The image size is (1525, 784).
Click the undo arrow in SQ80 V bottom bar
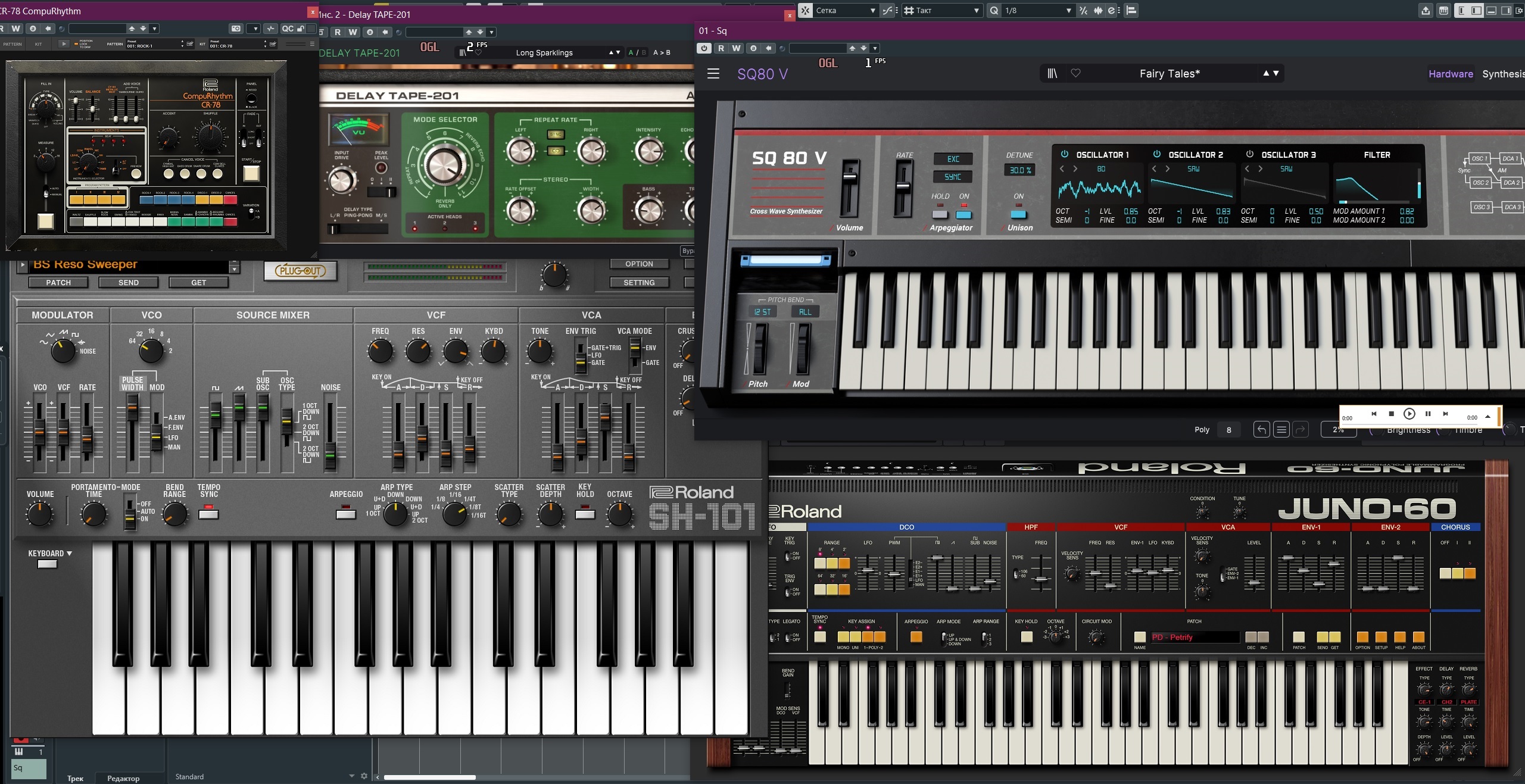1261,429
